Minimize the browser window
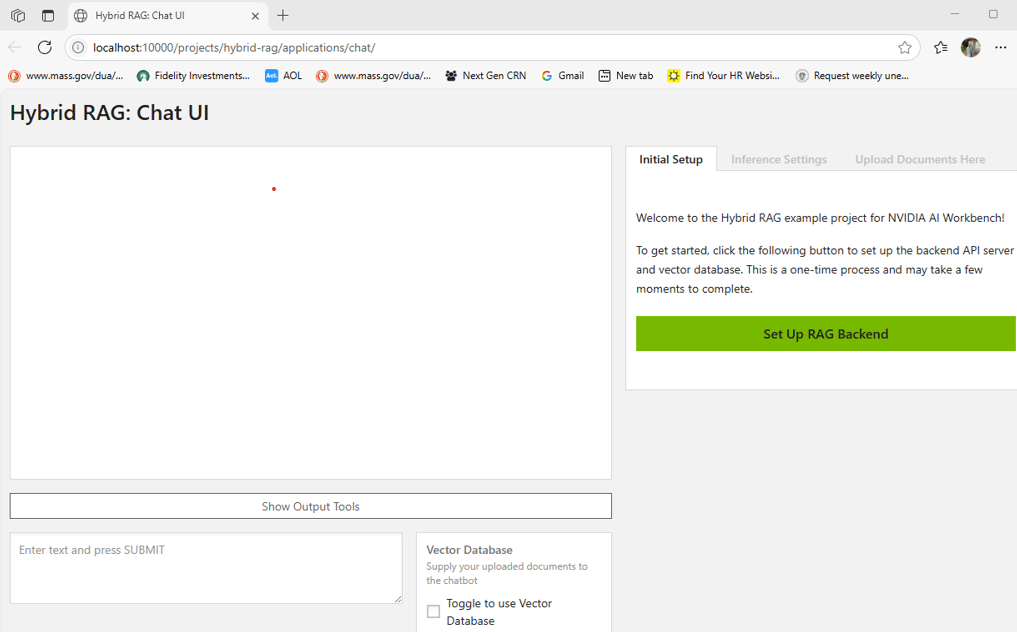The height and width of the screenshot is (632, 1017). click(955, 14)
